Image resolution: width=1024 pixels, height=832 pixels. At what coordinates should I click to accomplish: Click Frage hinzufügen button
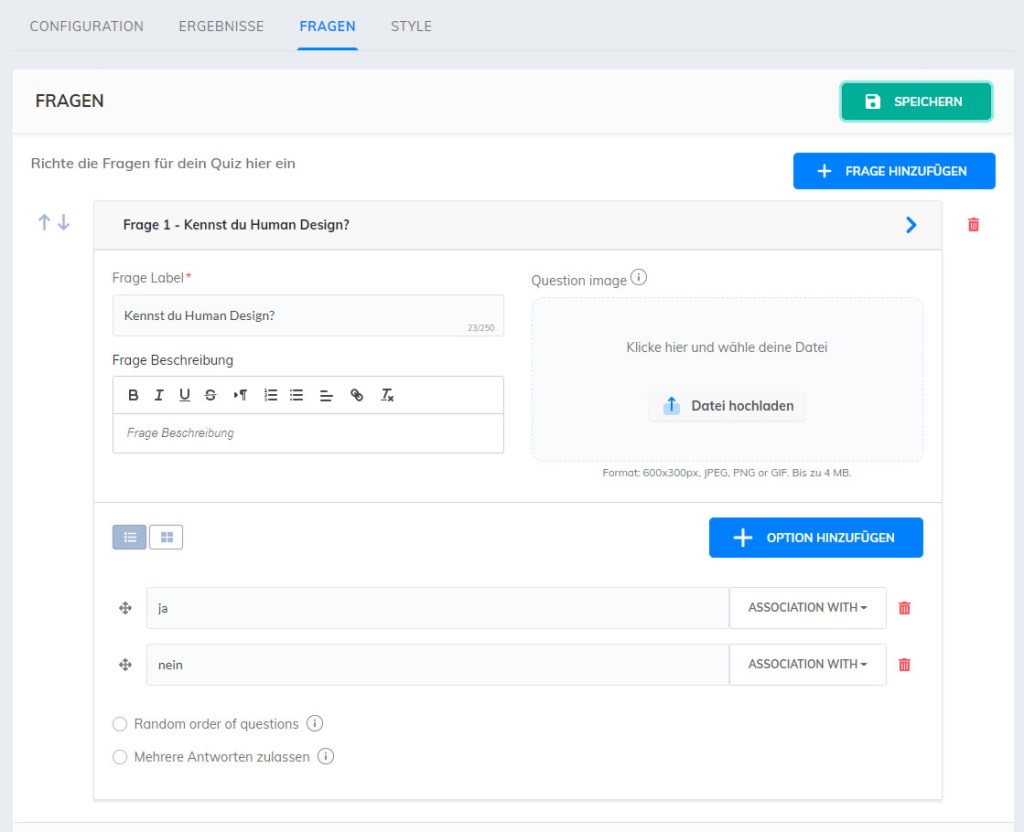click(894, 171)
